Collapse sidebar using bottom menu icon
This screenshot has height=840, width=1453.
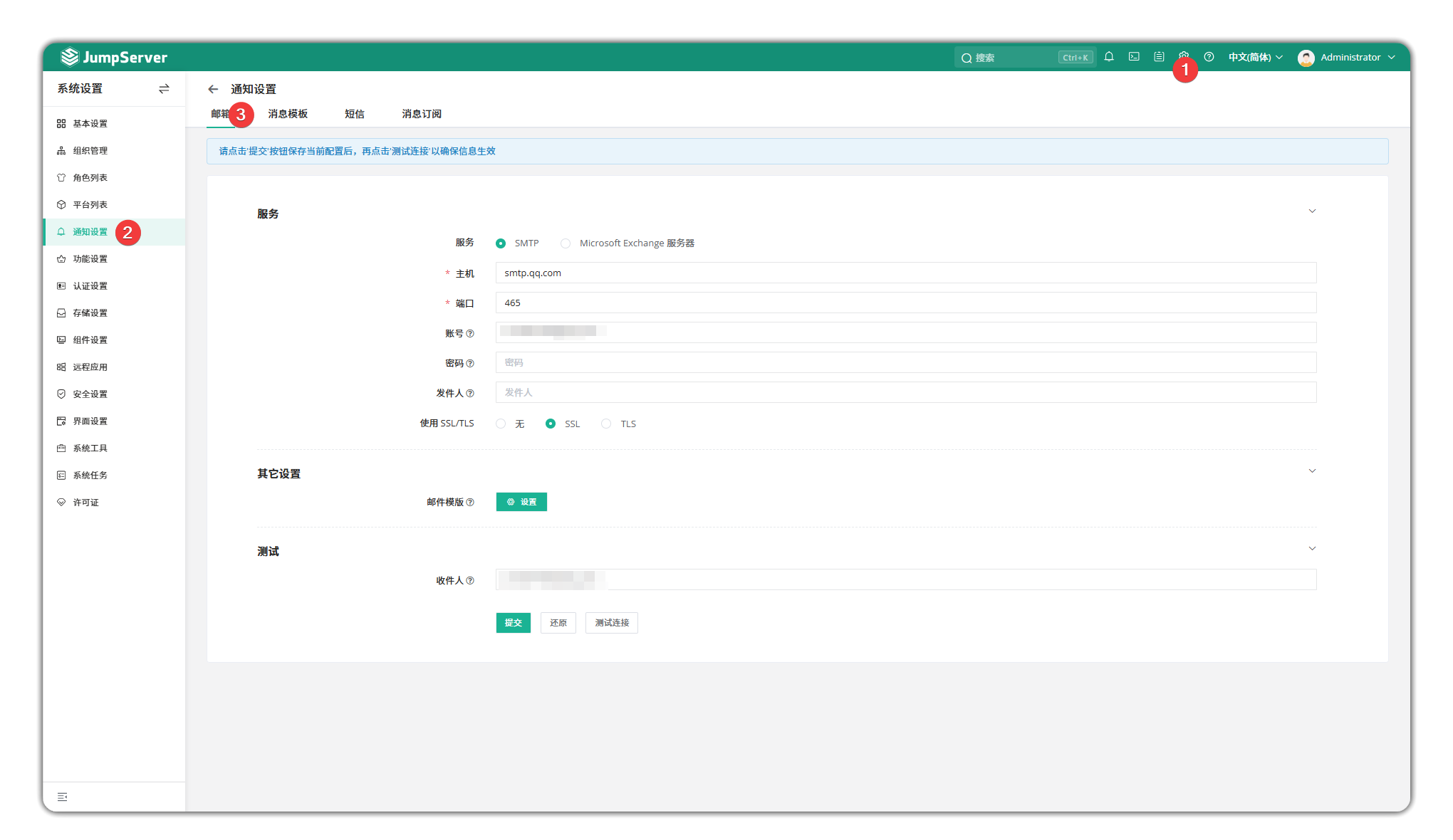tap(63, 797)
